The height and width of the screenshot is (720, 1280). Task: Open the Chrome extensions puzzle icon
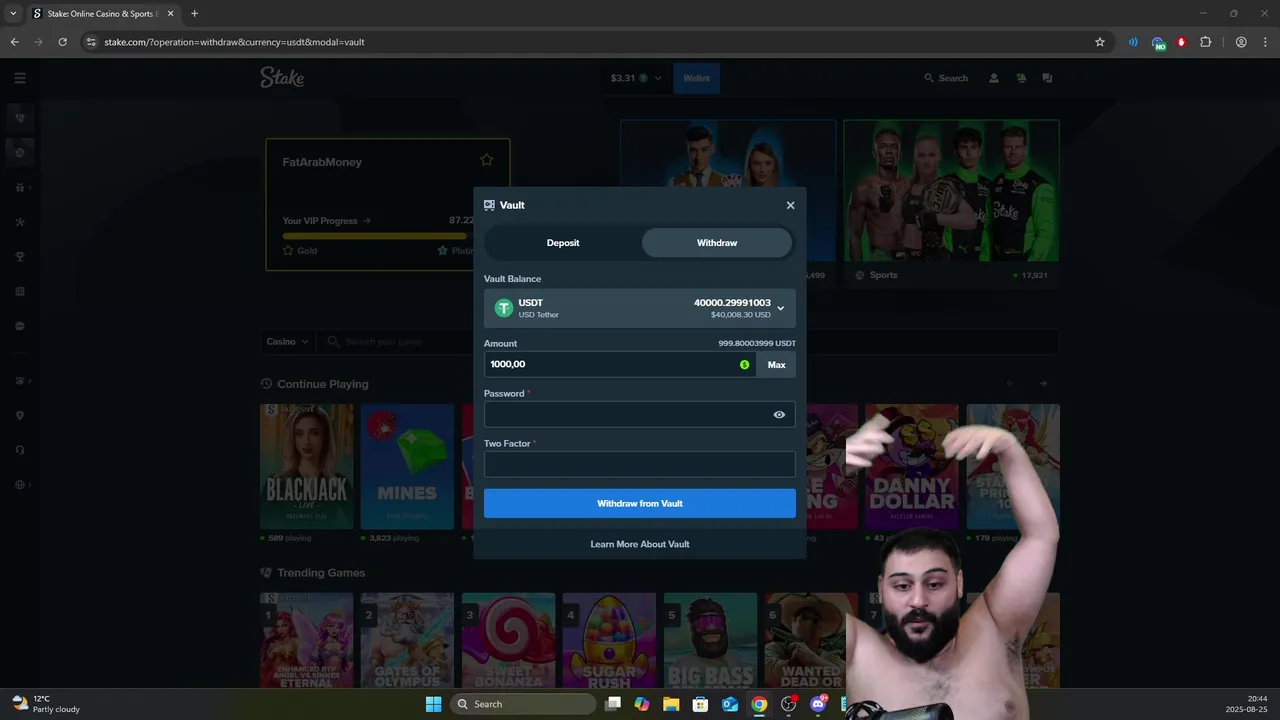tap(1205, 42)
